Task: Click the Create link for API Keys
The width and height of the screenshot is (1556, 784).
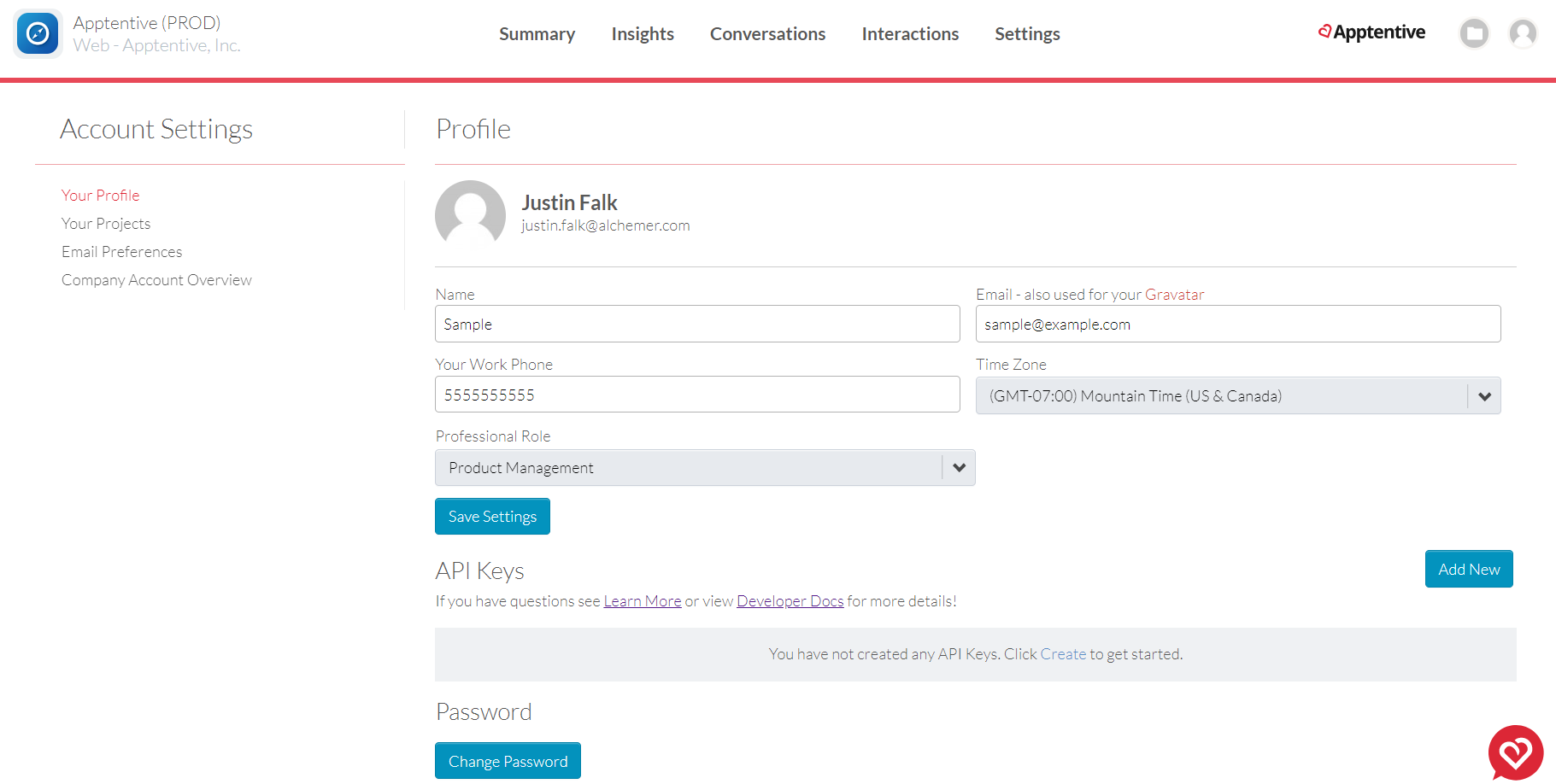Action: pos(1063,654)
